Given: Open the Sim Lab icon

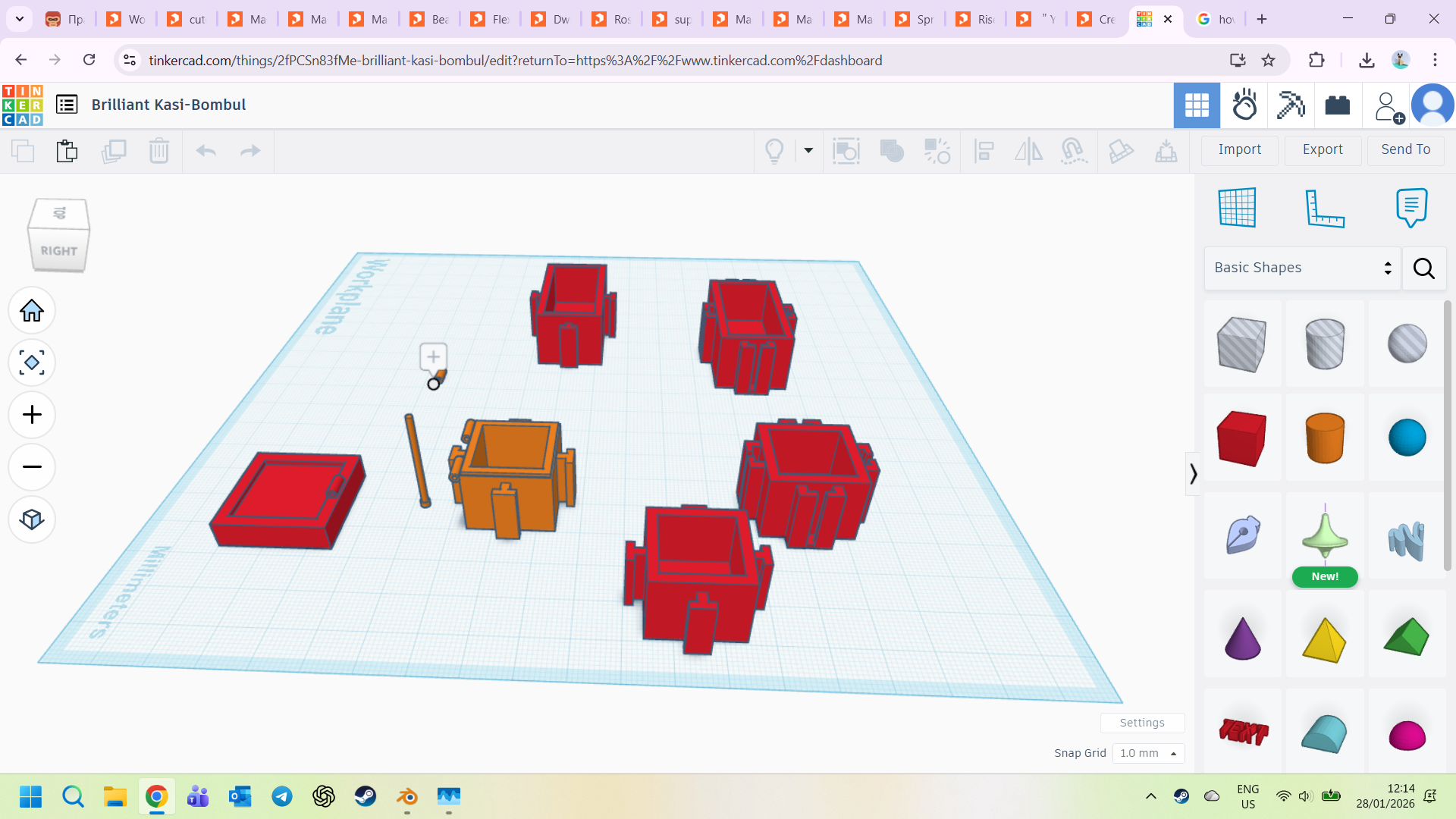Looking at the screenshot, I should (1244, 105).
